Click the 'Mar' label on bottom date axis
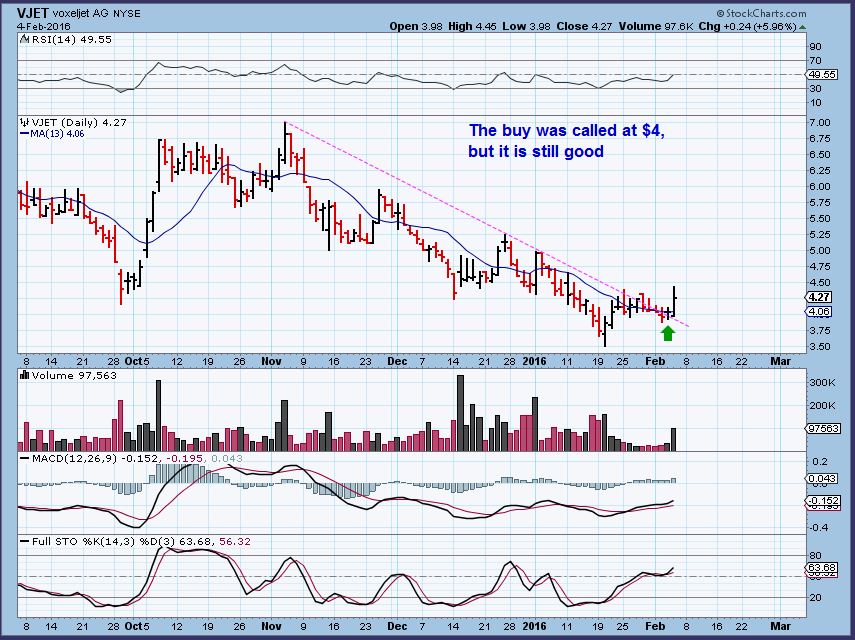 781,626
